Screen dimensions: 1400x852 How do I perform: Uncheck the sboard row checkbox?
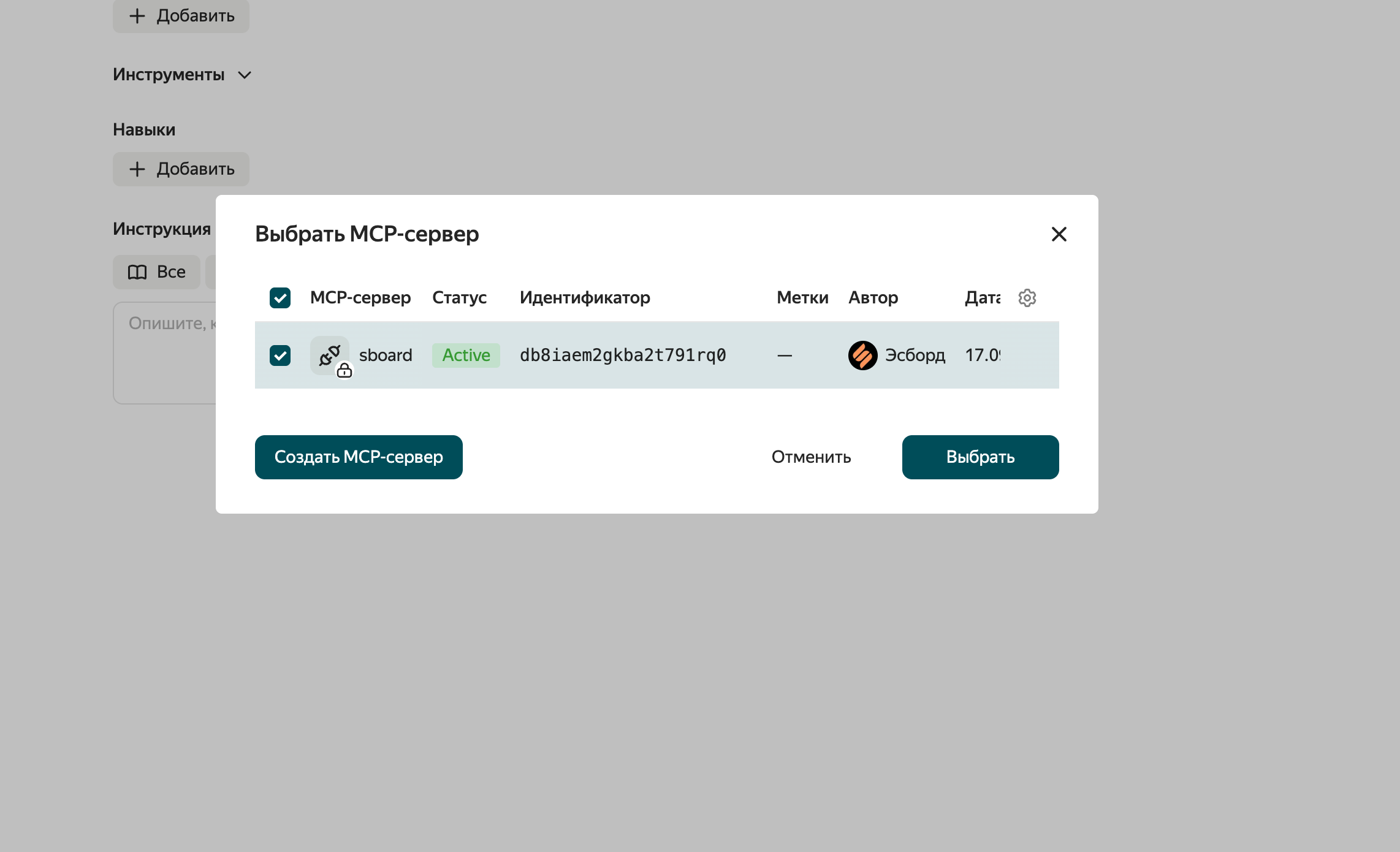coord(280,356)
